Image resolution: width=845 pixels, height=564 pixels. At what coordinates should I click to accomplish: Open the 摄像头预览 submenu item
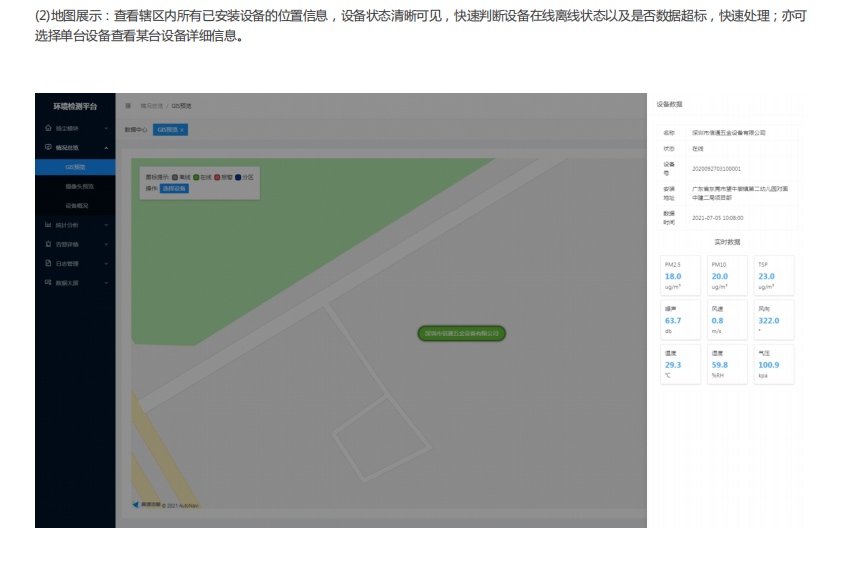click(x=79, y=186)
